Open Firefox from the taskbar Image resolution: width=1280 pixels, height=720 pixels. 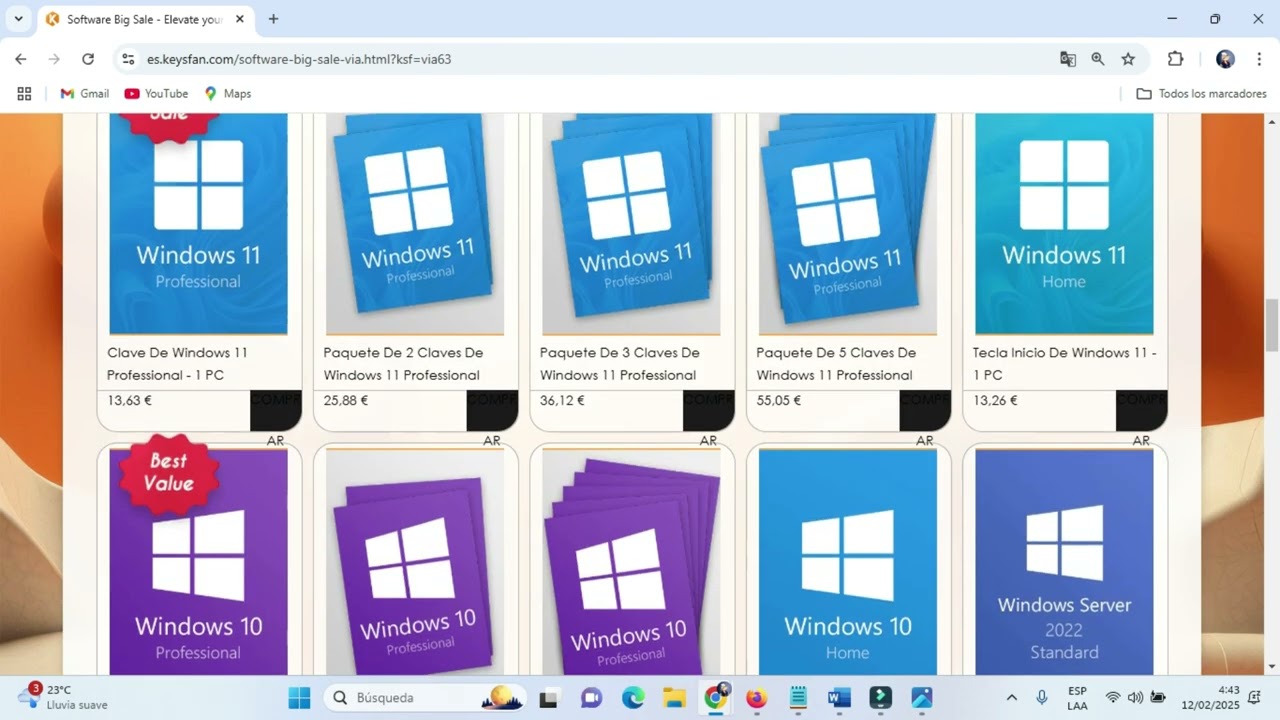point(757,697)
